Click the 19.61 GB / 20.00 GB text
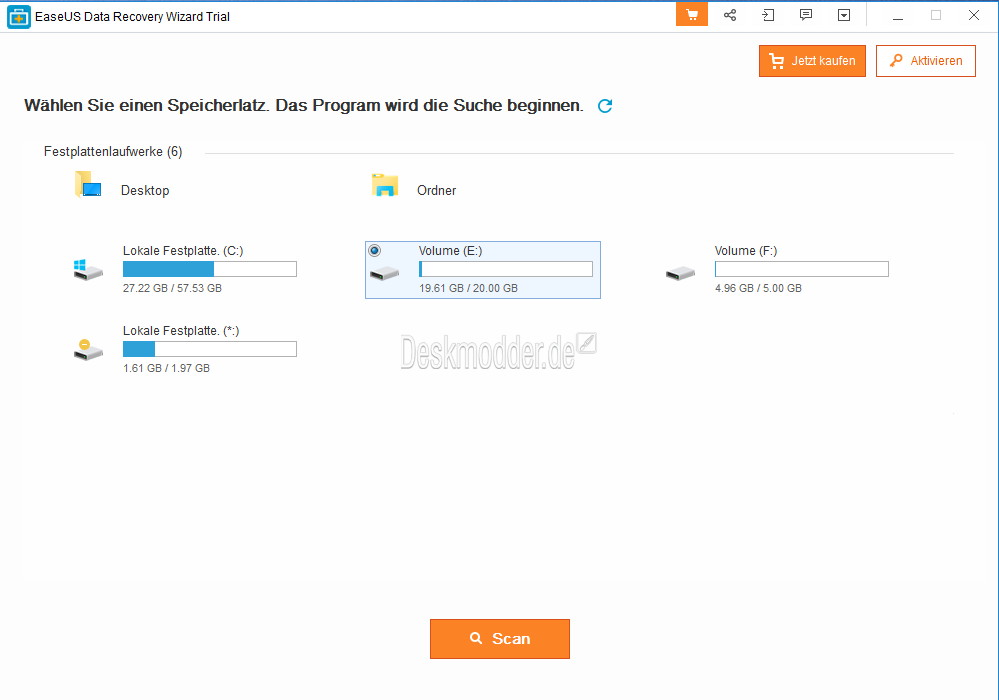Viewport: 999px width, 700px height. pos(468,288)
